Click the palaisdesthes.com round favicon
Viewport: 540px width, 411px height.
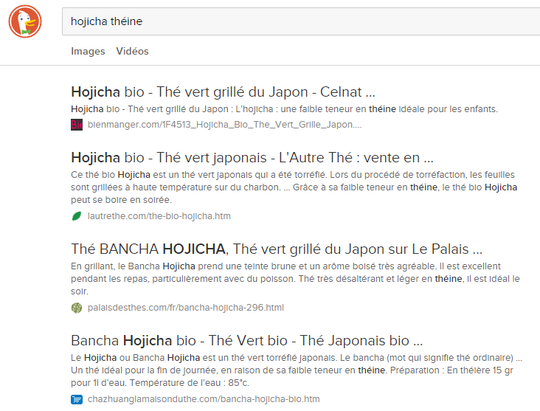pos(76,308)
